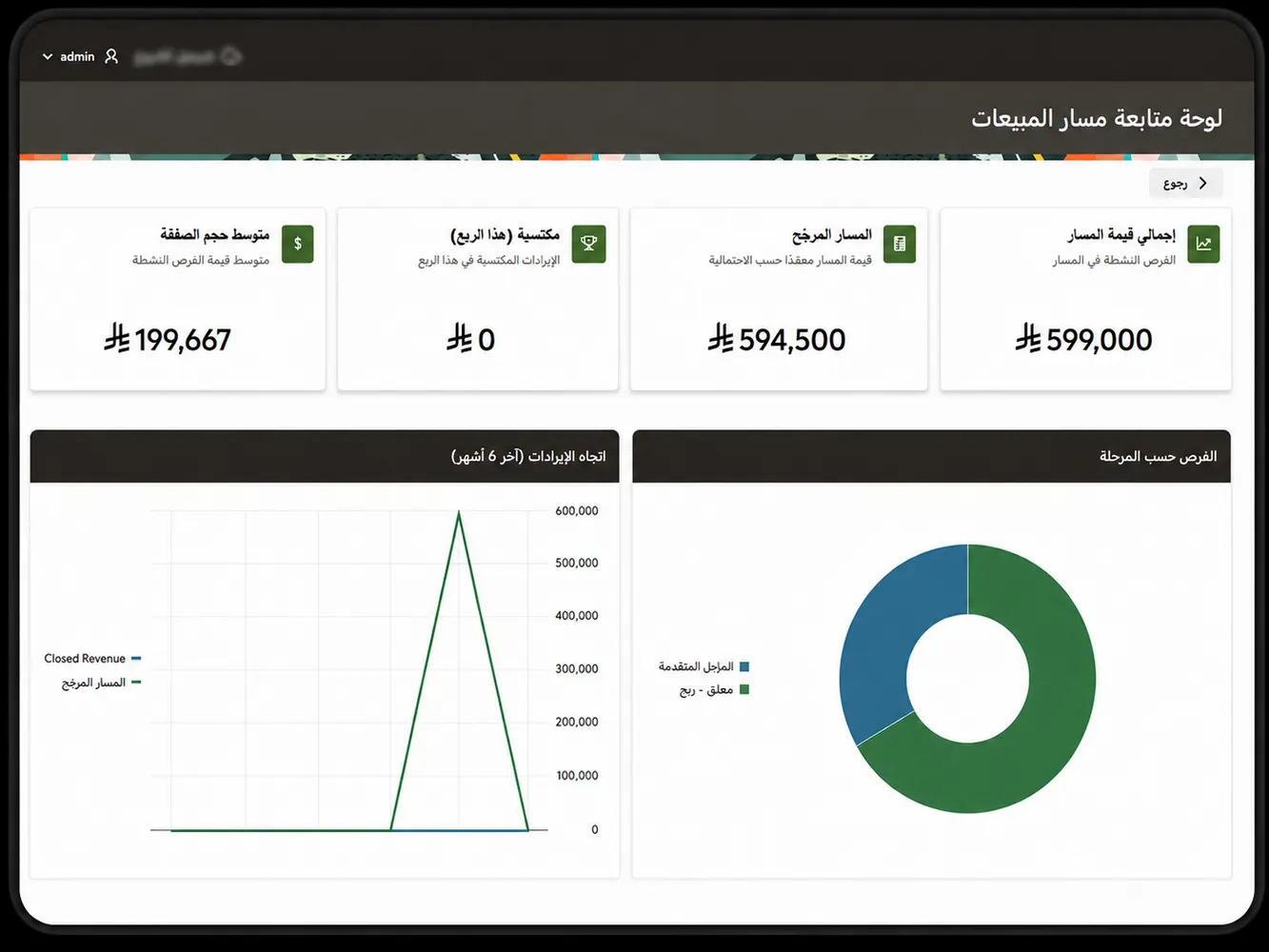Click the chevron arrow in رجوع button
This screenshot has height=952, width=1269.
tap(1203, 183)
